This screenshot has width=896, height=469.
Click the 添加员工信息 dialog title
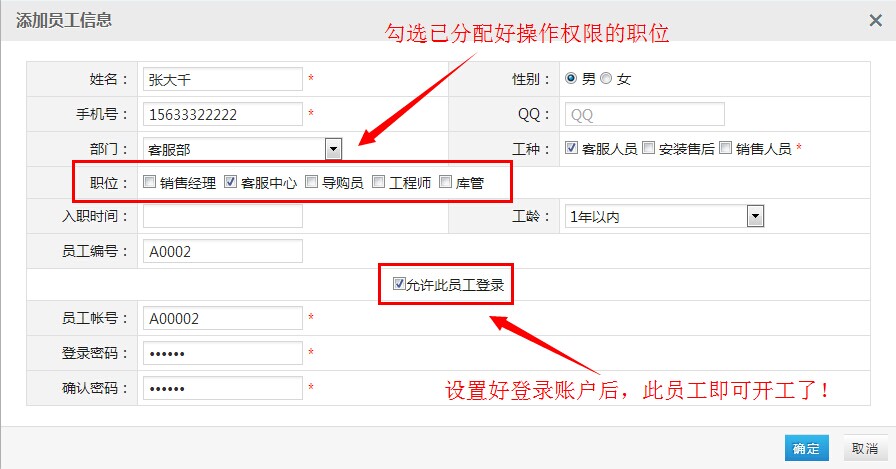click(x=64, y=21)
